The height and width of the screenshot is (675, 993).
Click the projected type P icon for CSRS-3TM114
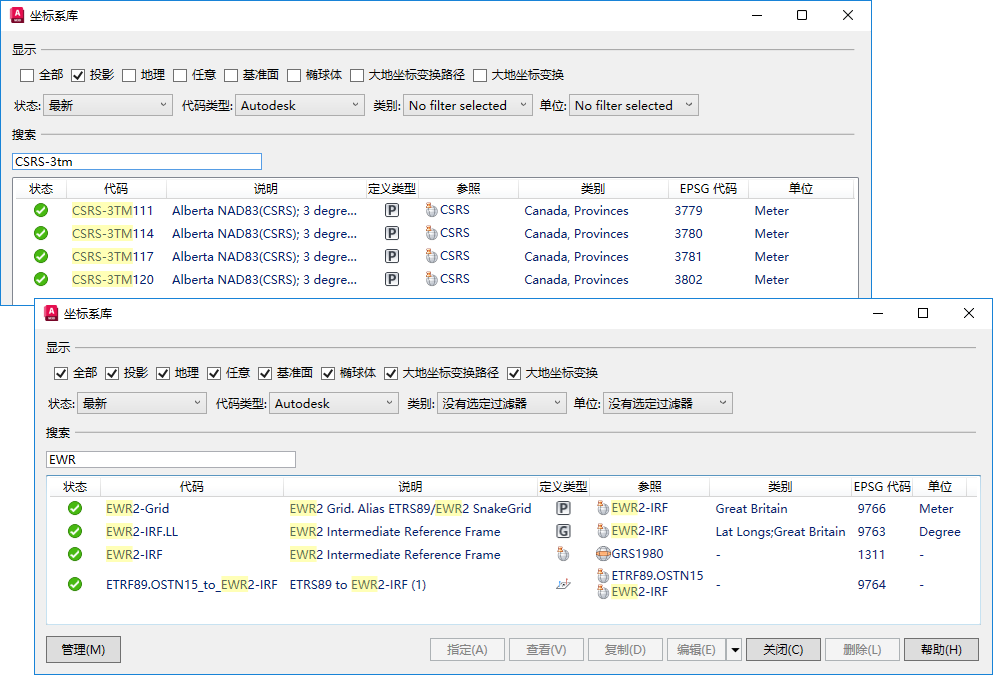(x=392, y=233)
